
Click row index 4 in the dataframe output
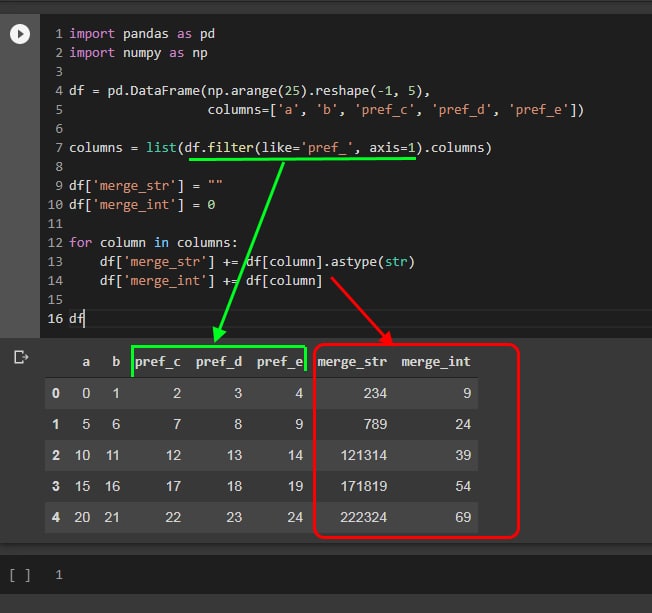coord(56,517)
